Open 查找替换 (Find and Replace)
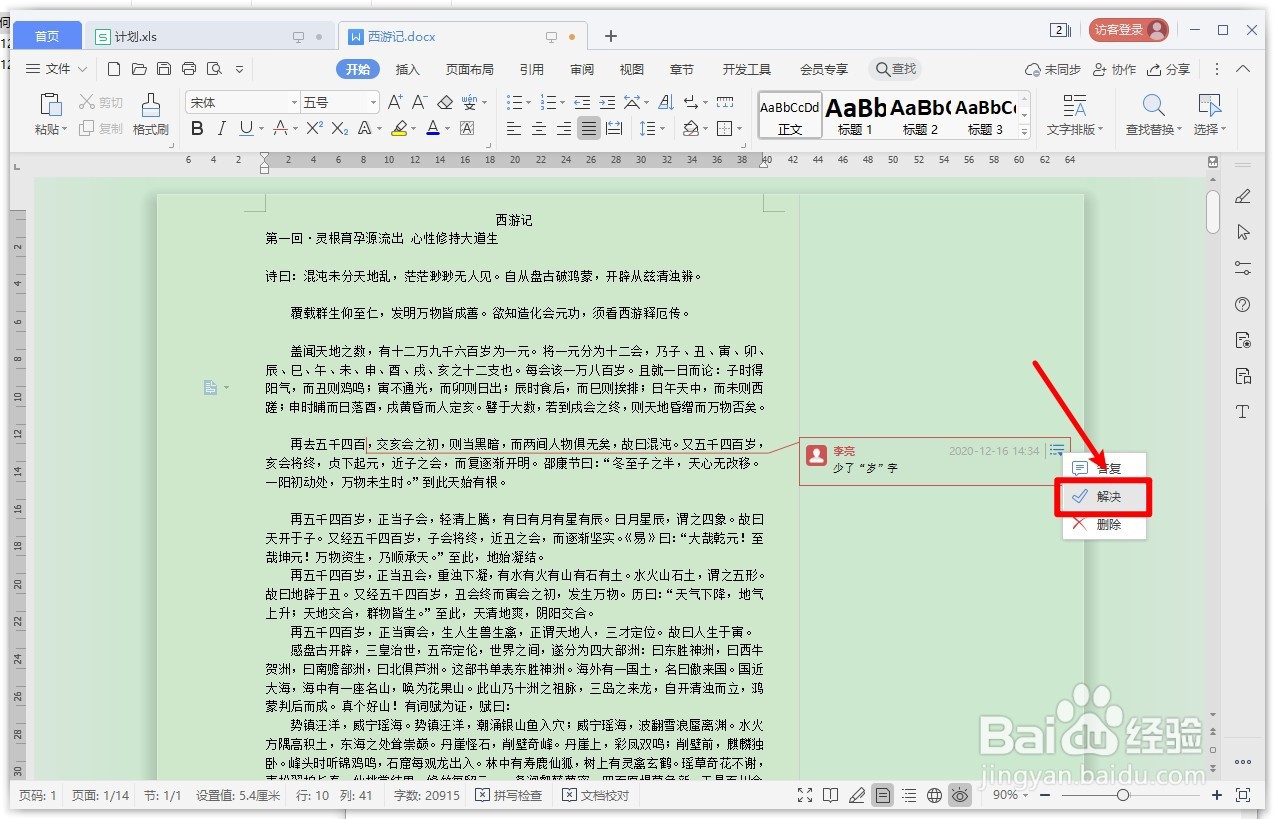 [1152, 112]
